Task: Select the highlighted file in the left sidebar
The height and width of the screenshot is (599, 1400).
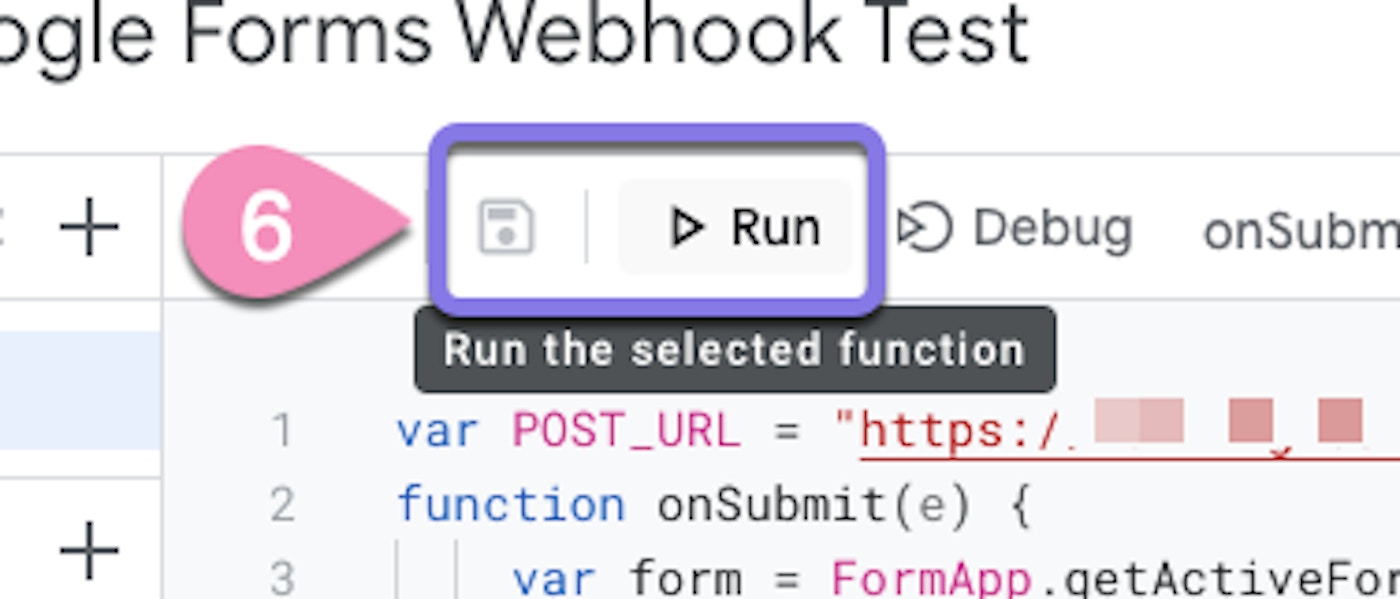Action: [x=80, y=390]
